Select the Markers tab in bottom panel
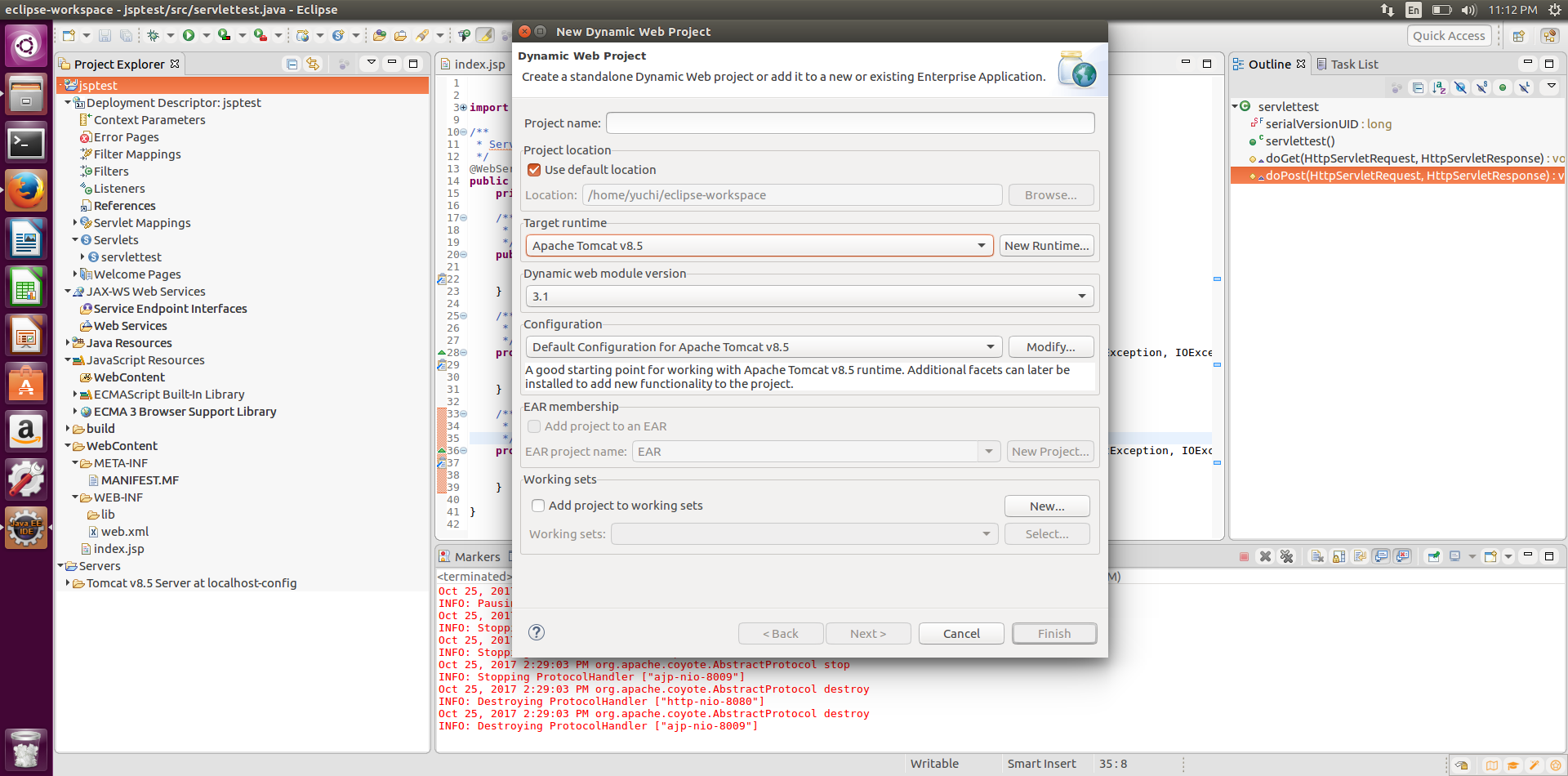 coord(470,556)
